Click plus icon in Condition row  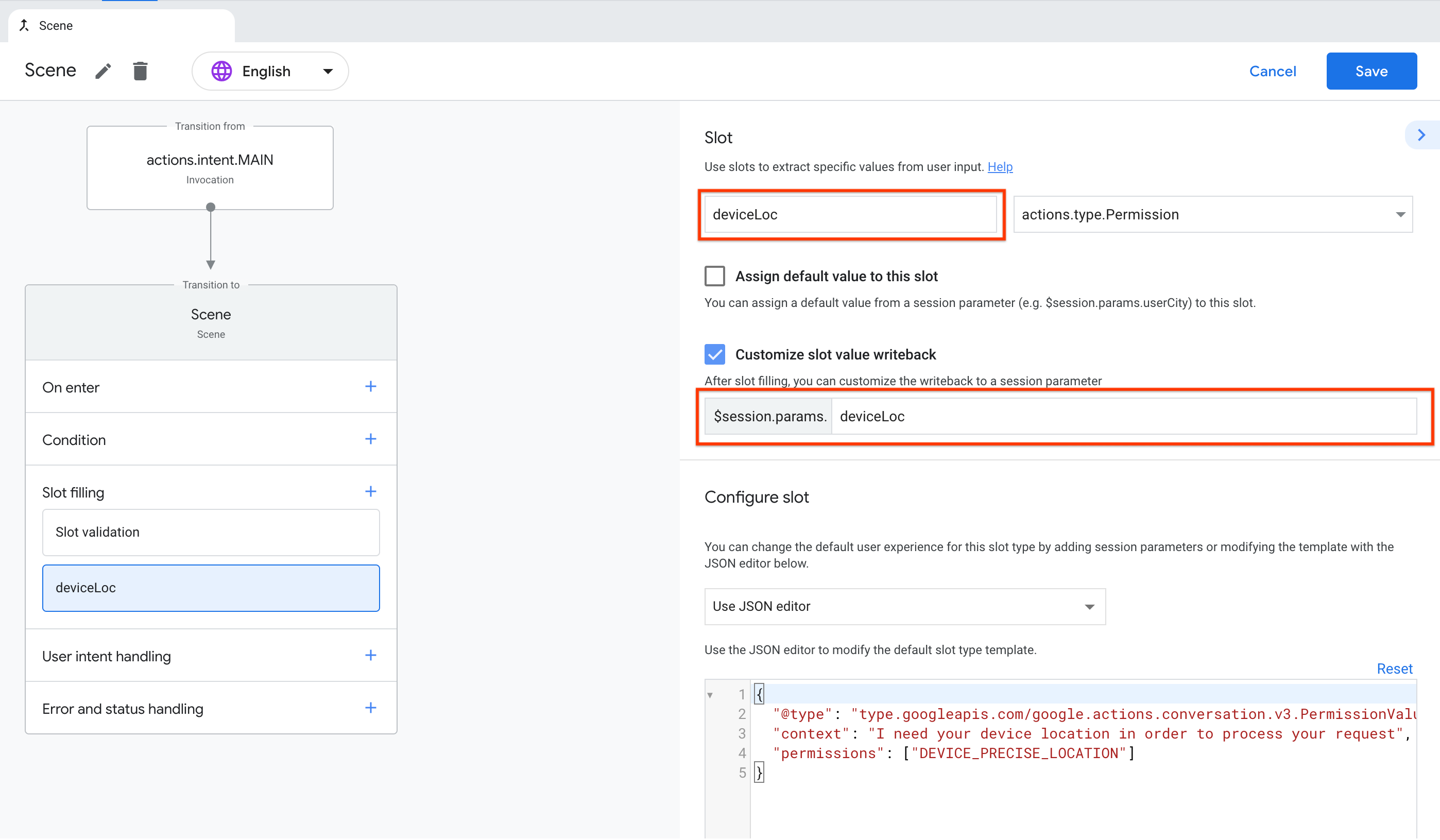tap(370, 439)
